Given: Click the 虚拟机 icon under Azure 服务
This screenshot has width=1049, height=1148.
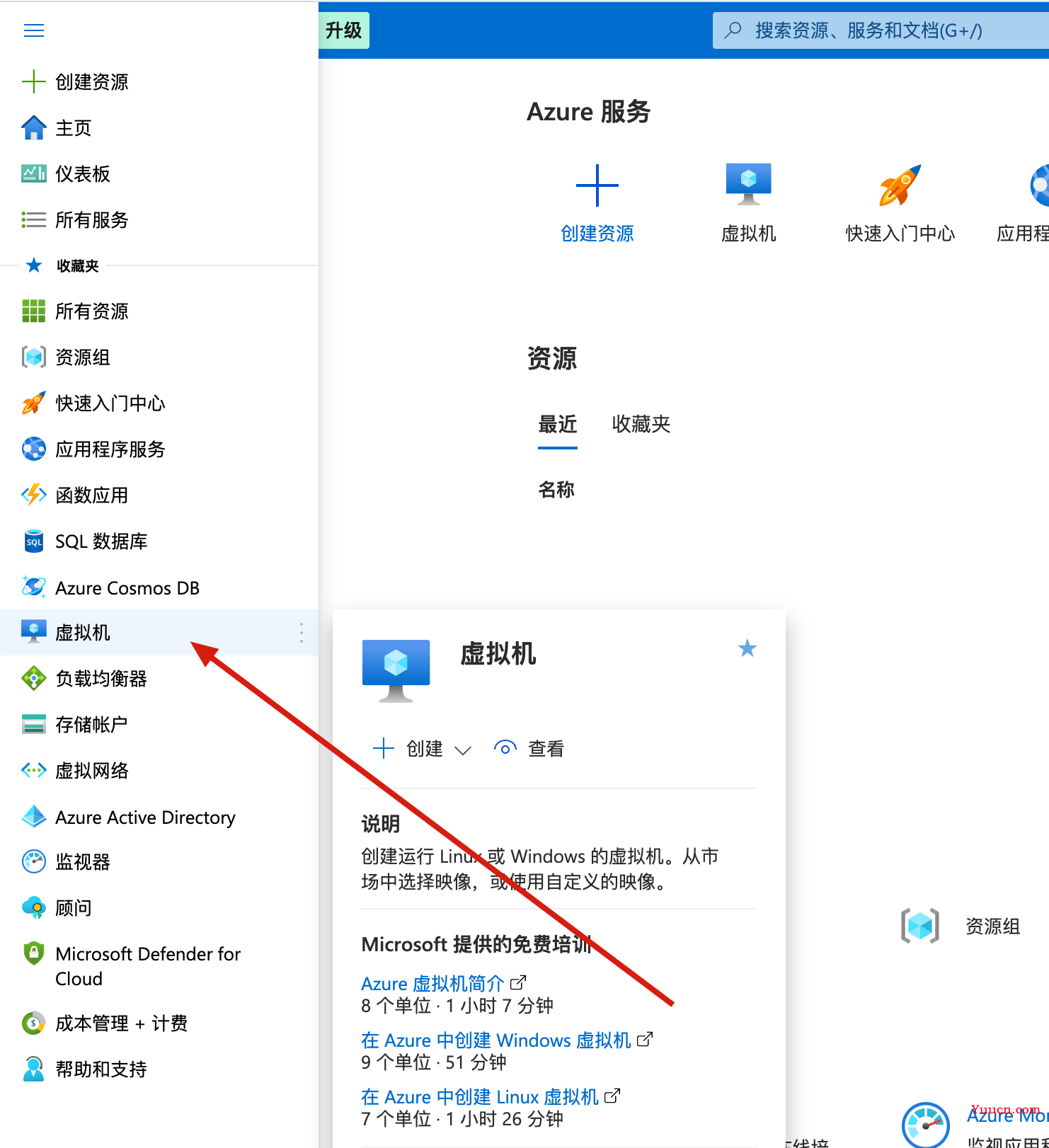Looking at the screenshot, I should 748,184.
